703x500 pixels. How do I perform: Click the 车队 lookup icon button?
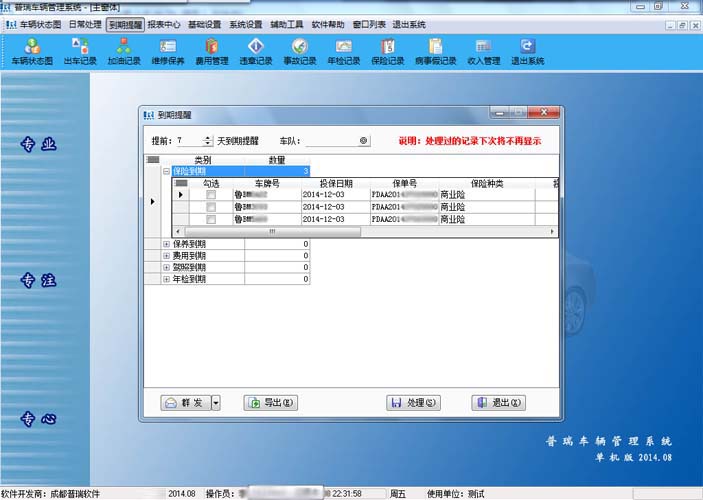tap(364, 141)
